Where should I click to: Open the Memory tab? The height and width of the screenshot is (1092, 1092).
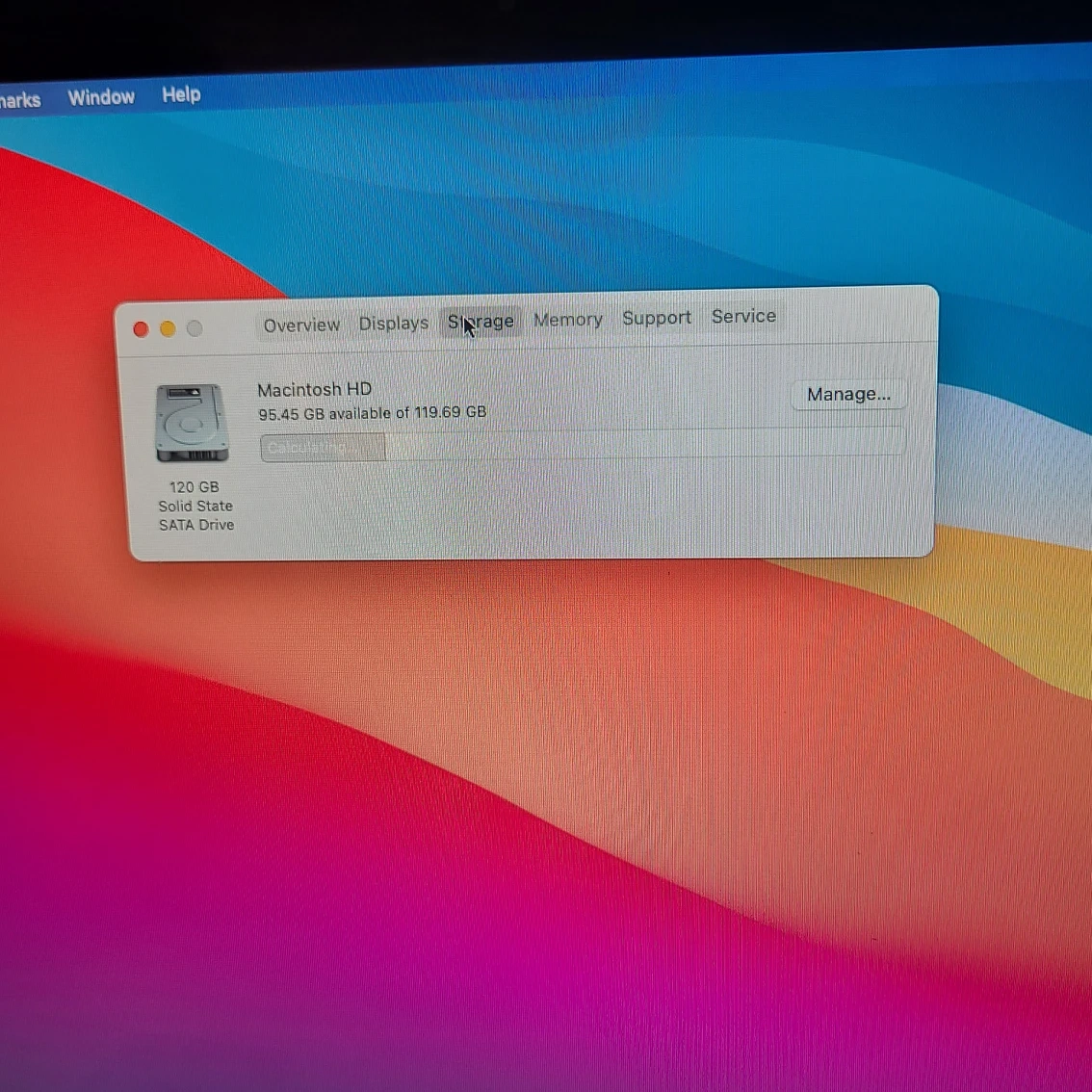(567, 320)
